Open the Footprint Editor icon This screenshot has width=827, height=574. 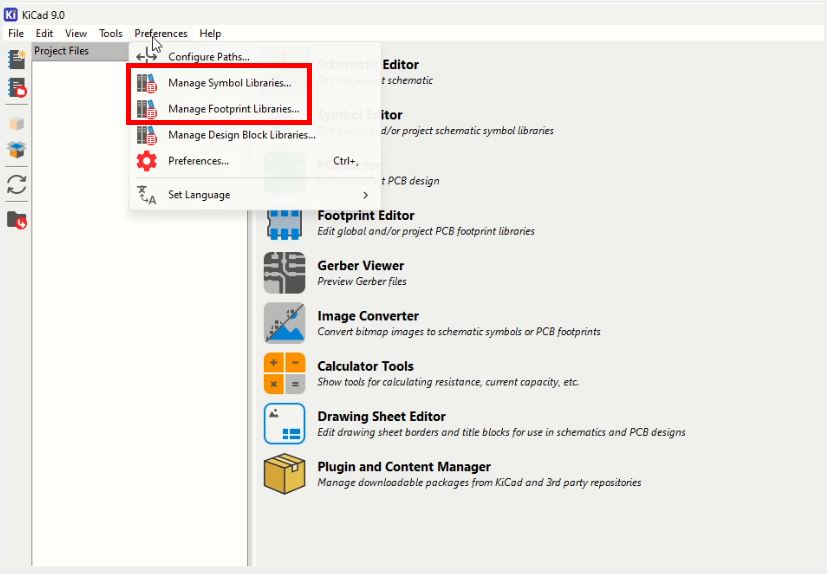pyautogui.click(x=284, y=223)
